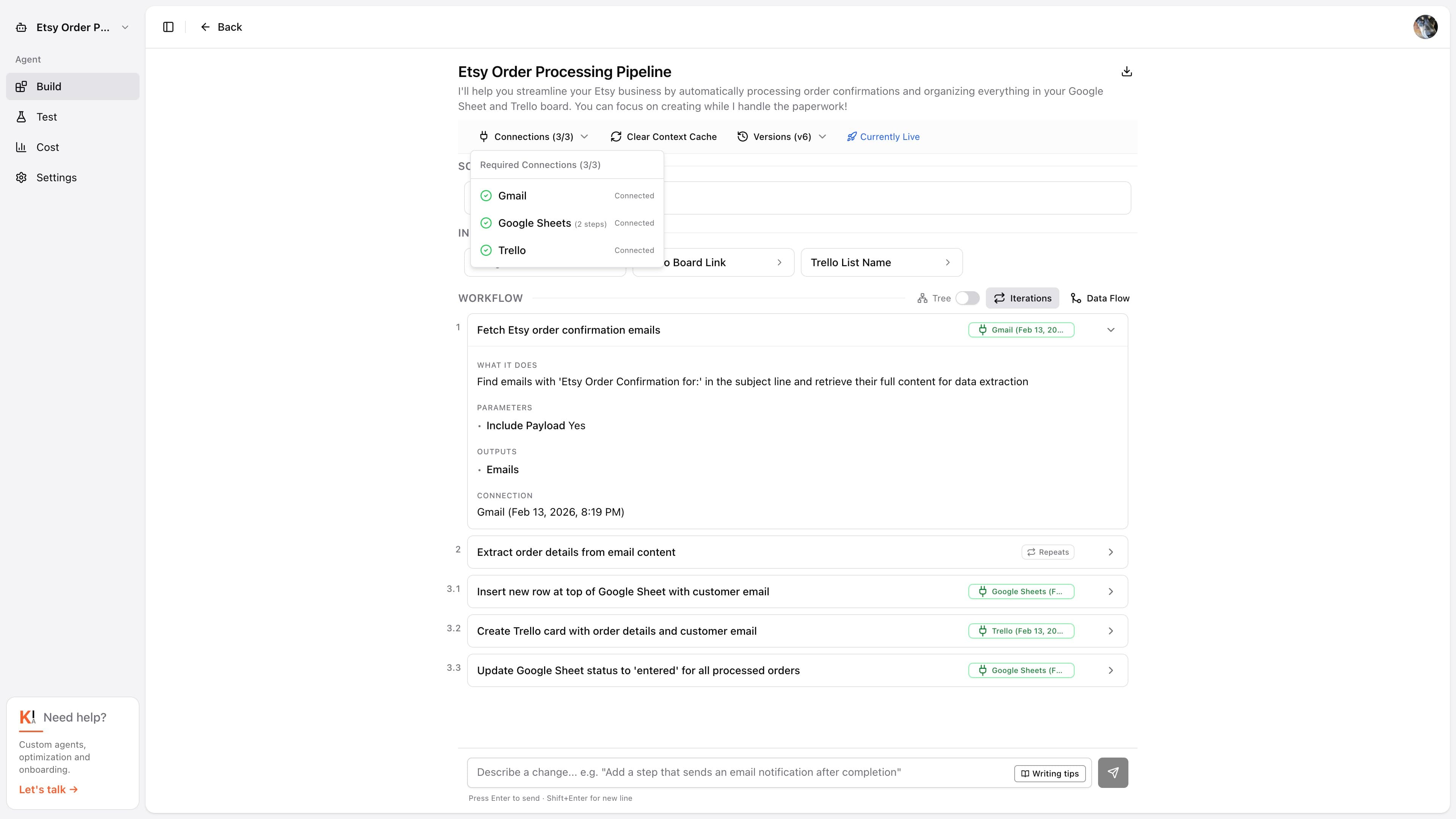Open Writing tips near the message box
The image size is (1456, 819).
1050,773
